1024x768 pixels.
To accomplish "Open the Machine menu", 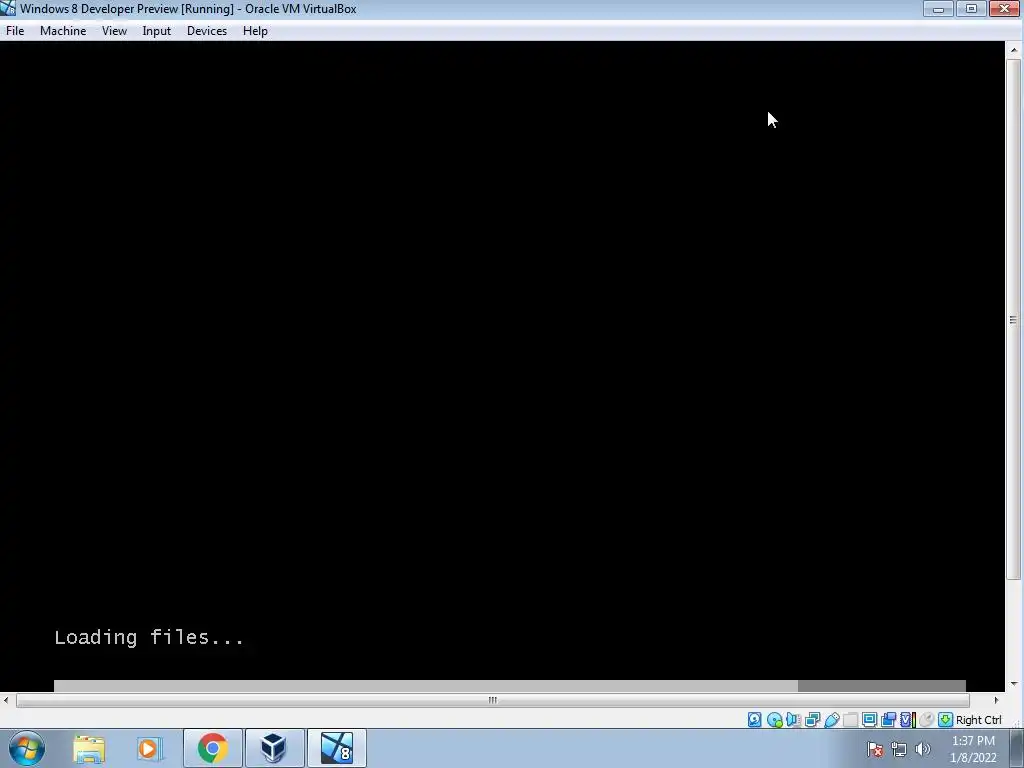I will 63,31.
